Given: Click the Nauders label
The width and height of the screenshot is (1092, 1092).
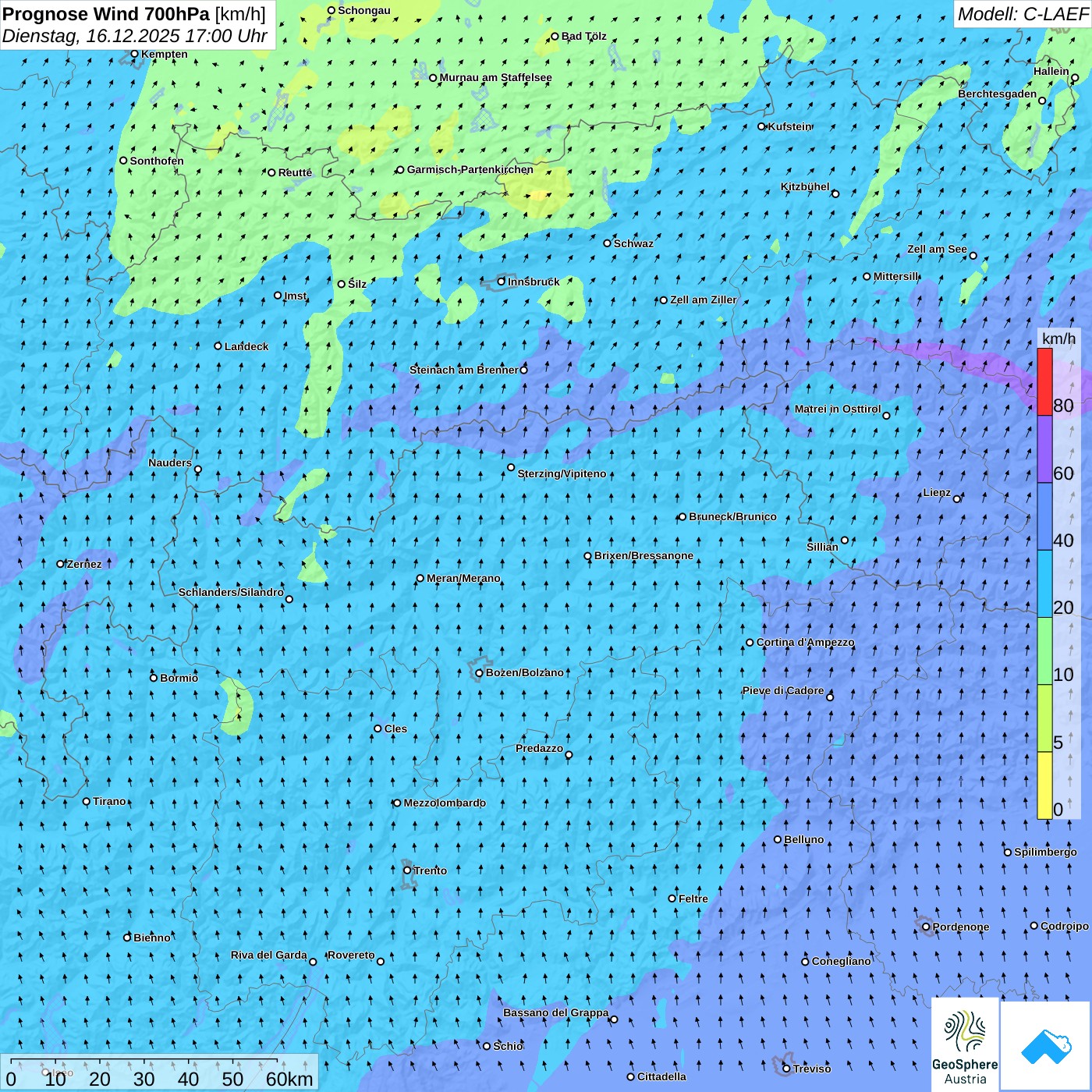Looking at the screenshot, I should pos(170,463).
